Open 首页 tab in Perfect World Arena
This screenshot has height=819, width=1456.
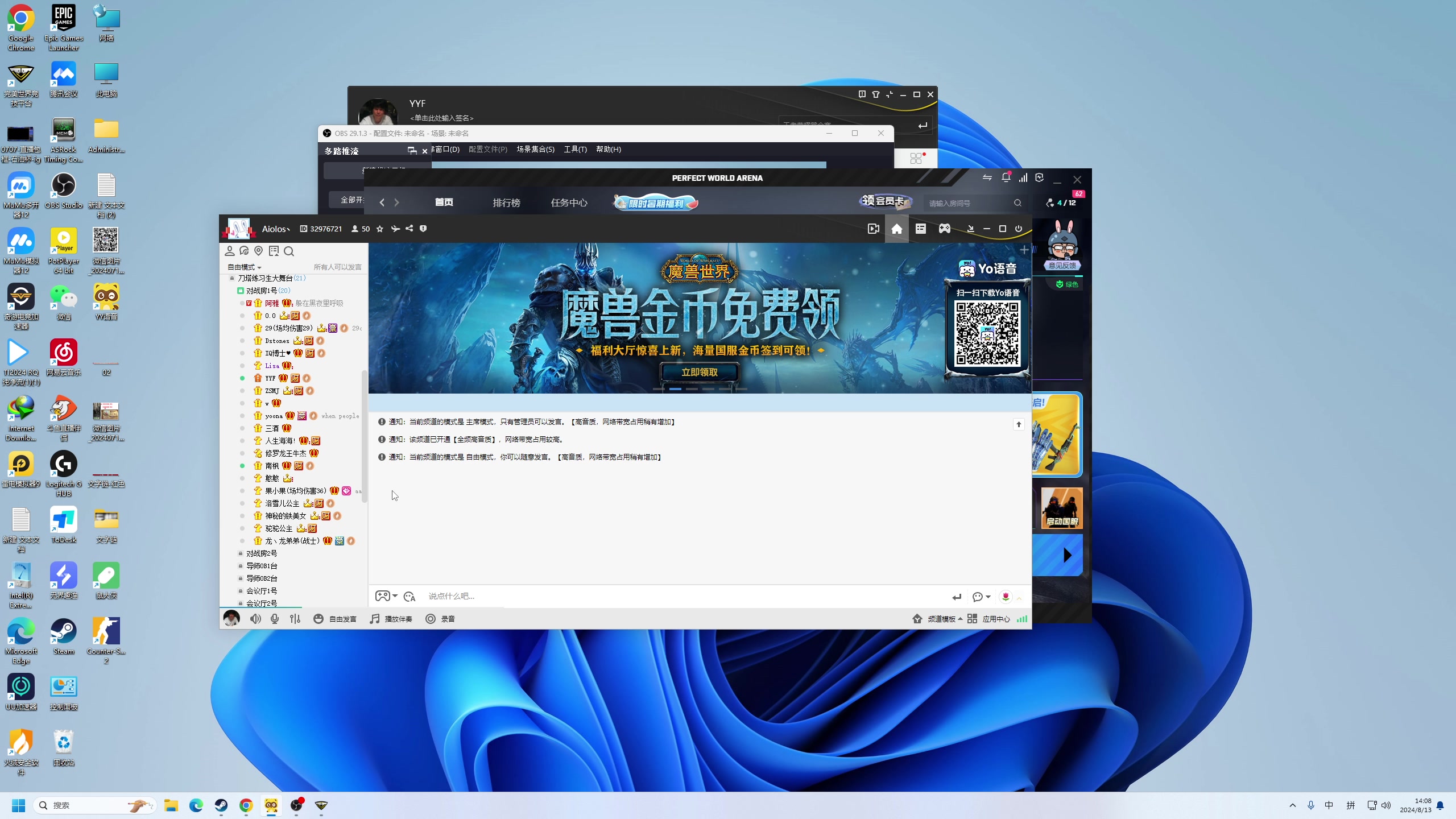click(444, 202)
